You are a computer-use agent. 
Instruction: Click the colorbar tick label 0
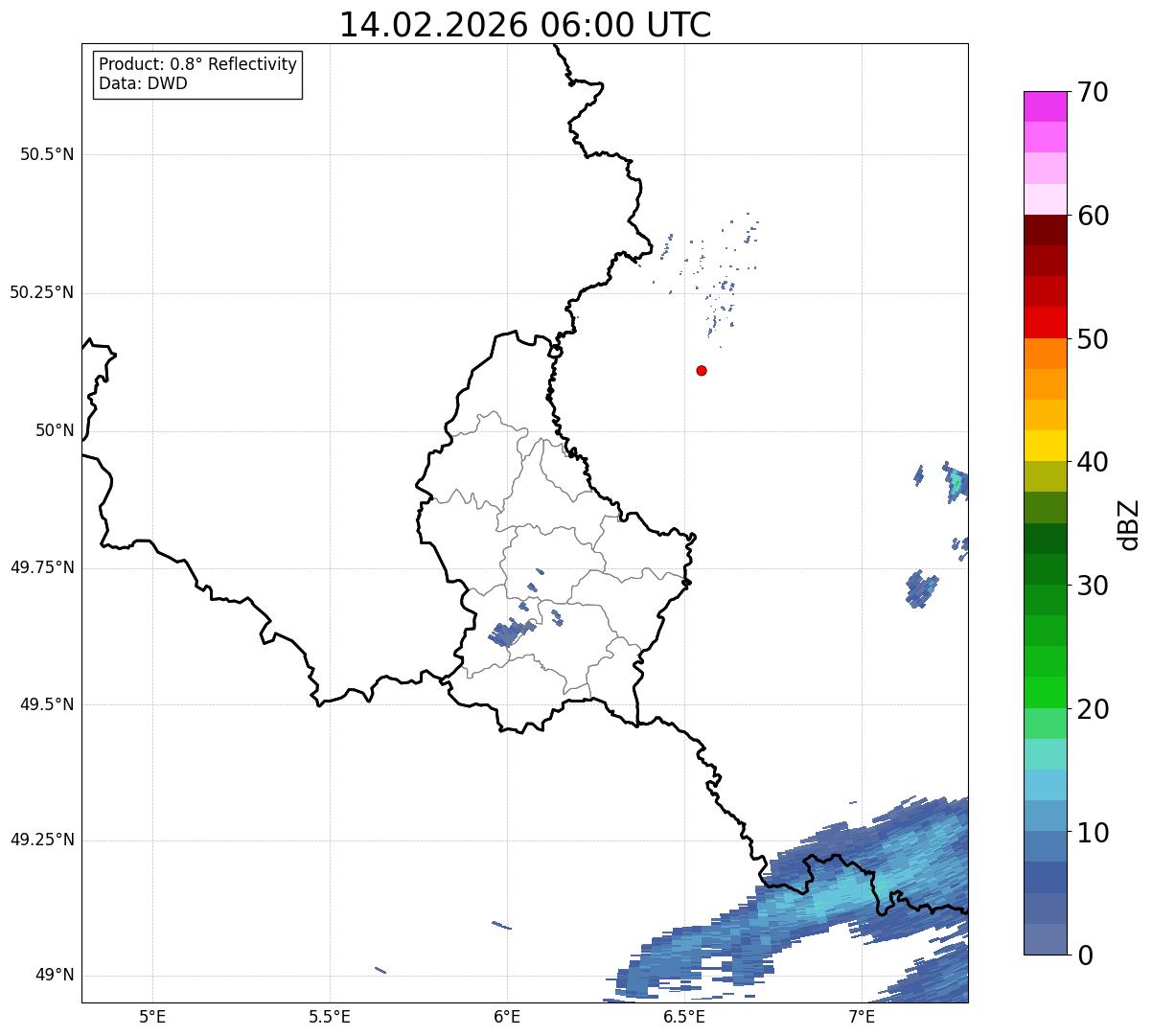(1085, 955)
